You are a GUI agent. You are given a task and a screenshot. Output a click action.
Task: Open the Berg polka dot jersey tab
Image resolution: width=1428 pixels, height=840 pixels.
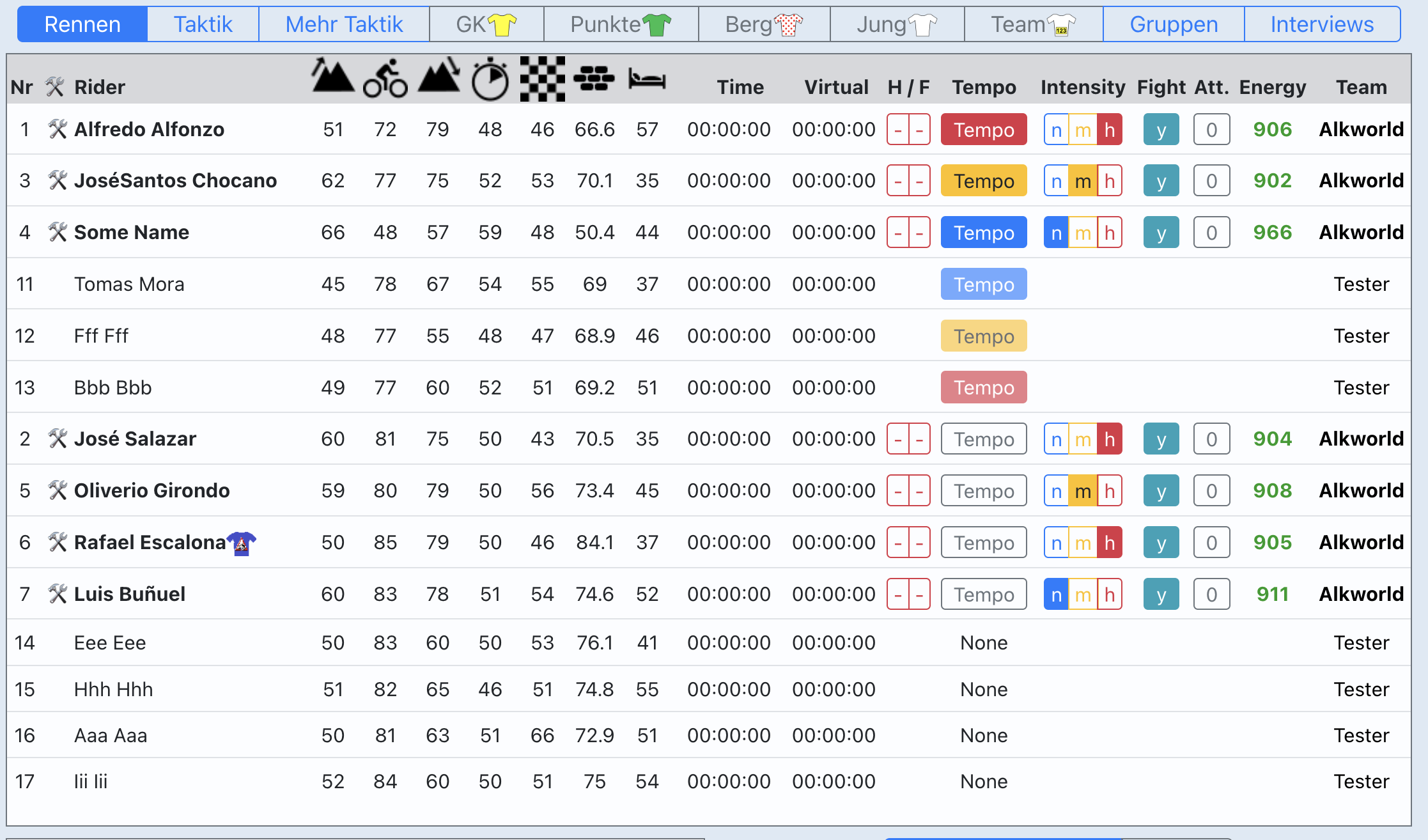pos(764,24)
